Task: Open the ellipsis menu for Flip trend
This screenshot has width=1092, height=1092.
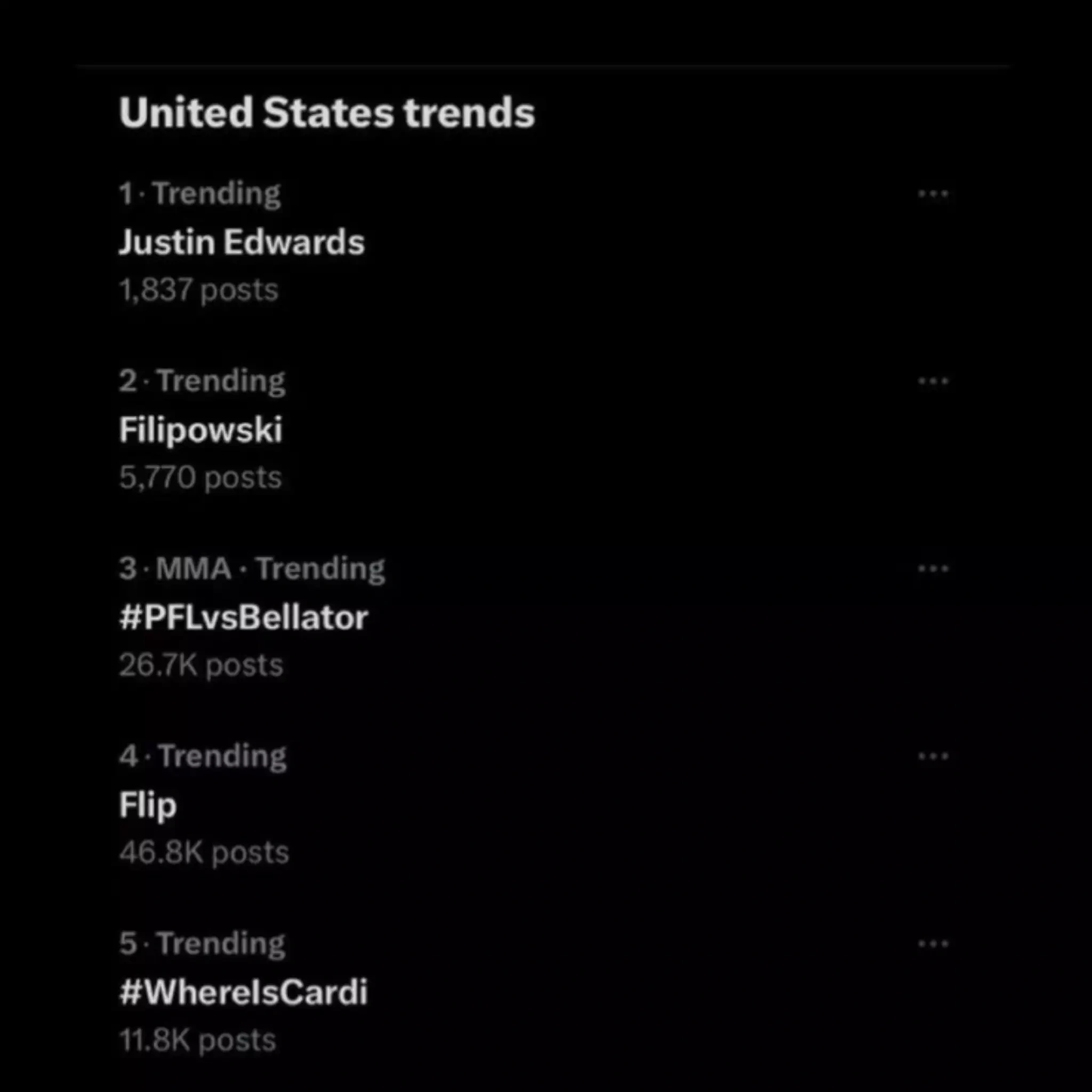Action: tap(933, 756)
